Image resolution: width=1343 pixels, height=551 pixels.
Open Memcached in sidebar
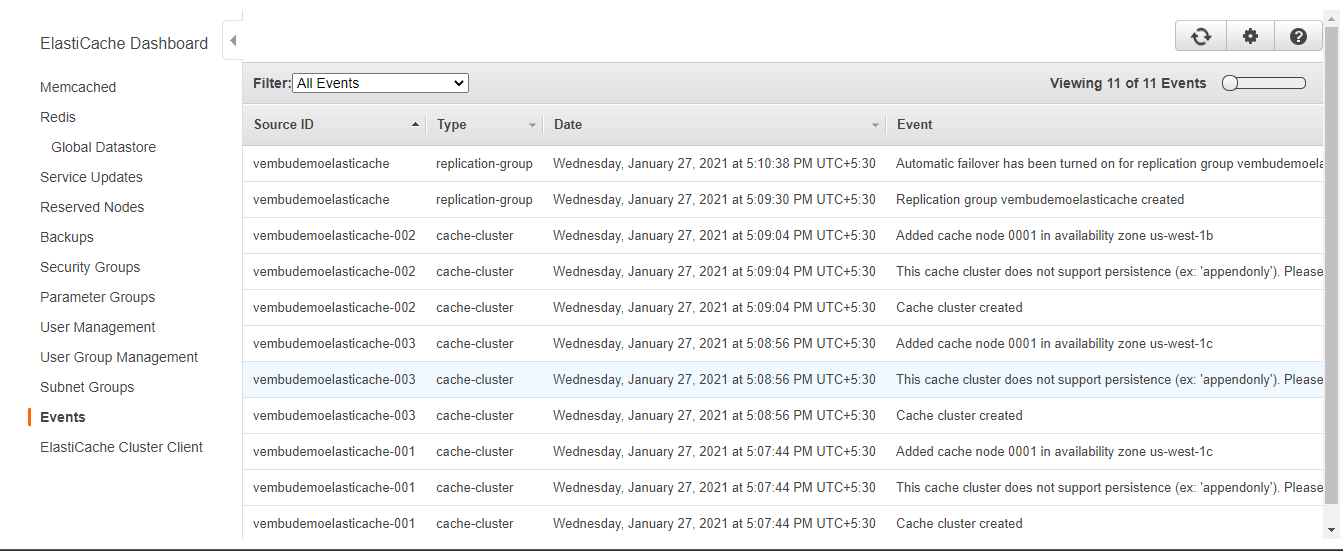tap(78, 87)
